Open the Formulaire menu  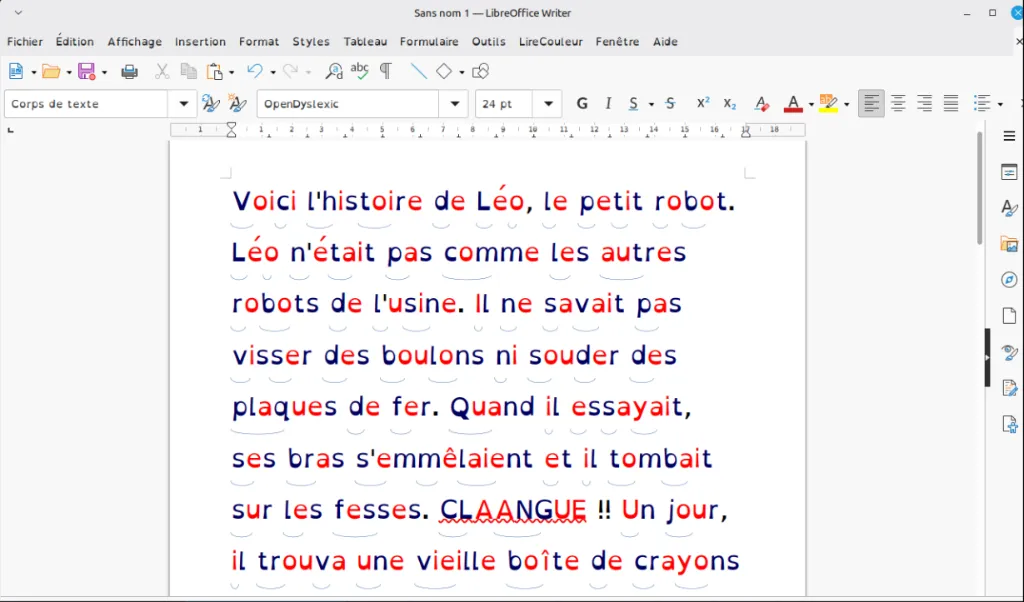pos(429,42)
